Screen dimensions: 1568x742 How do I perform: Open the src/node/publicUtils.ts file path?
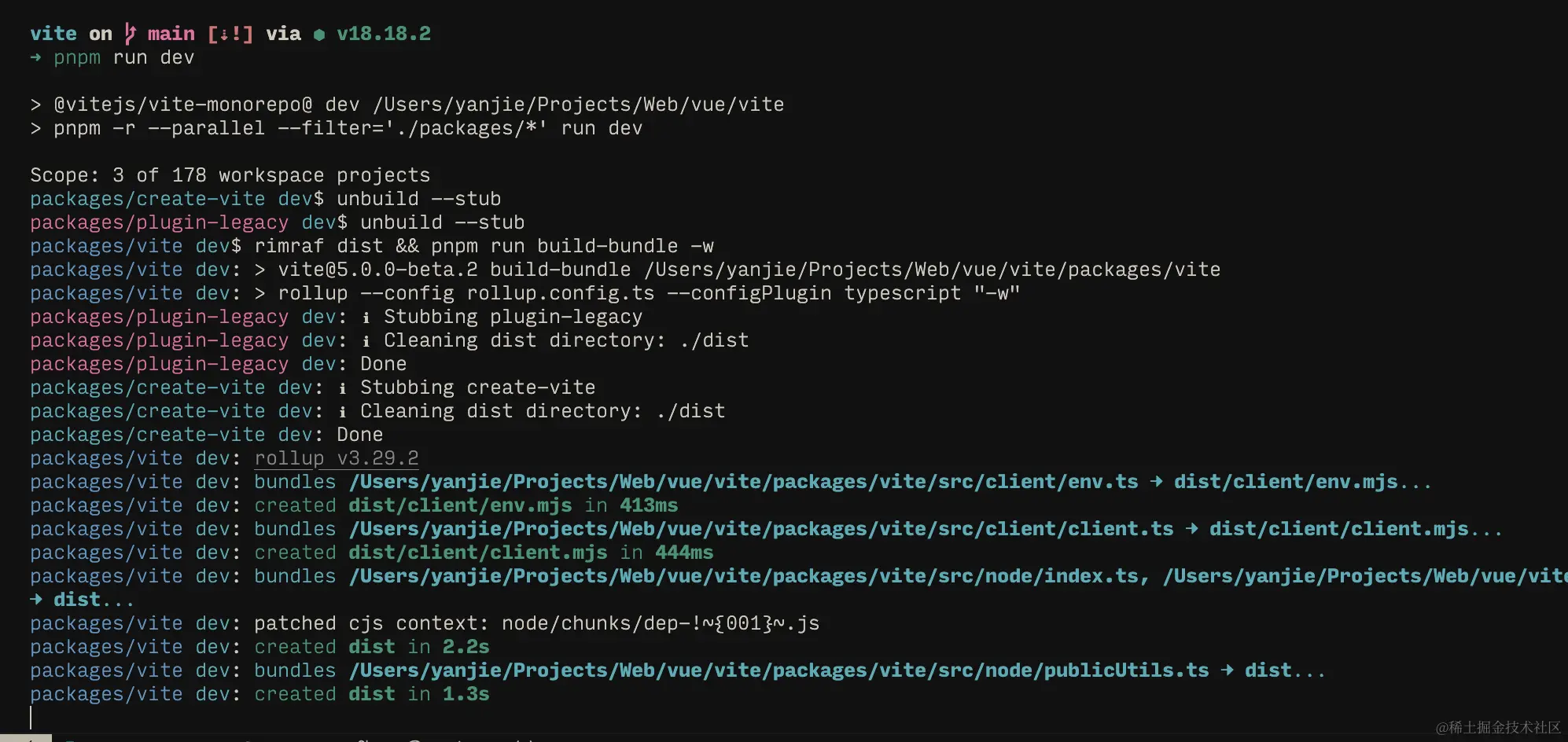(x=779, y=670)
